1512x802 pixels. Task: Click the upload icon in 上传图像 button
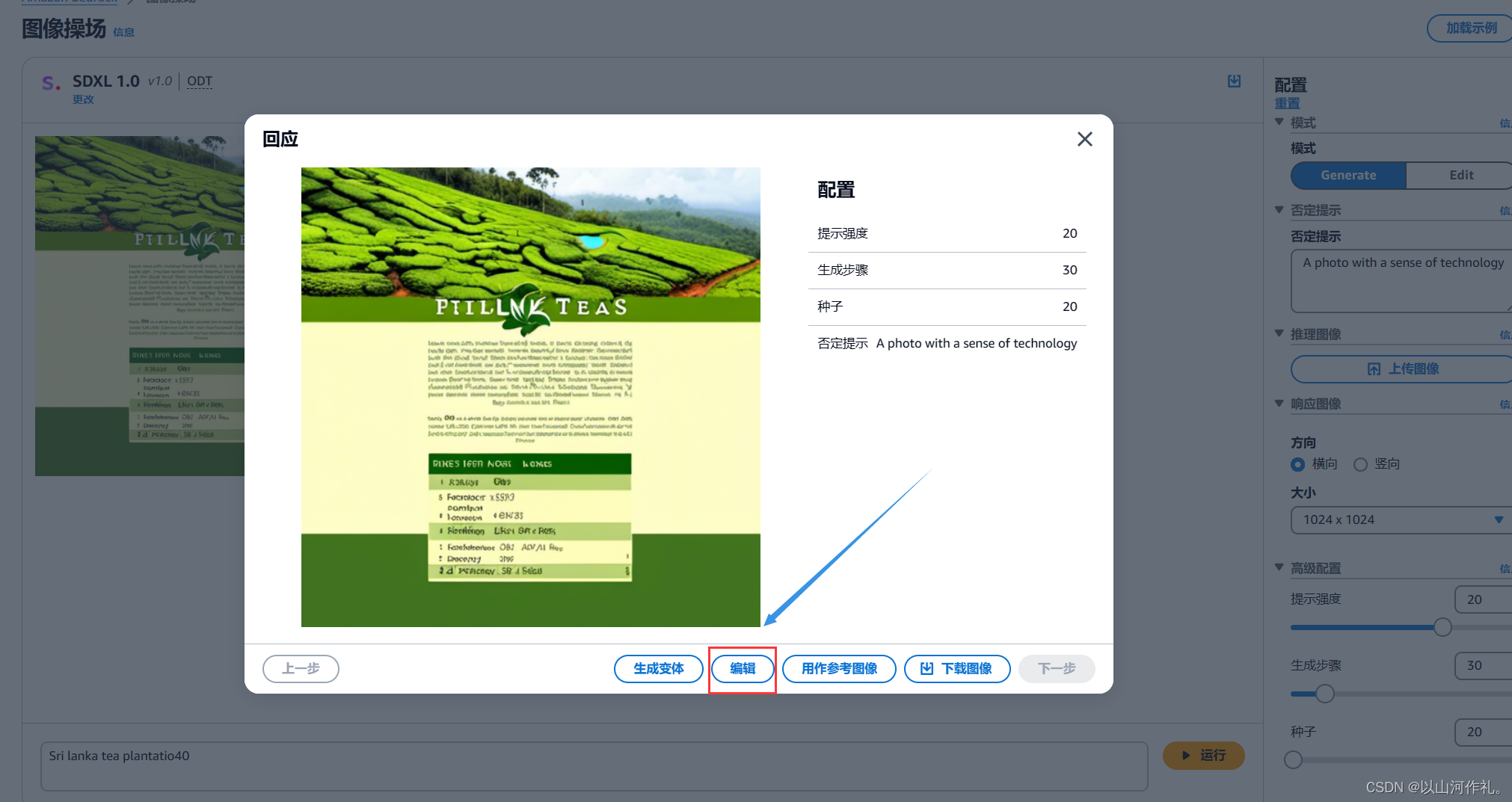(x=1374, y=369)
